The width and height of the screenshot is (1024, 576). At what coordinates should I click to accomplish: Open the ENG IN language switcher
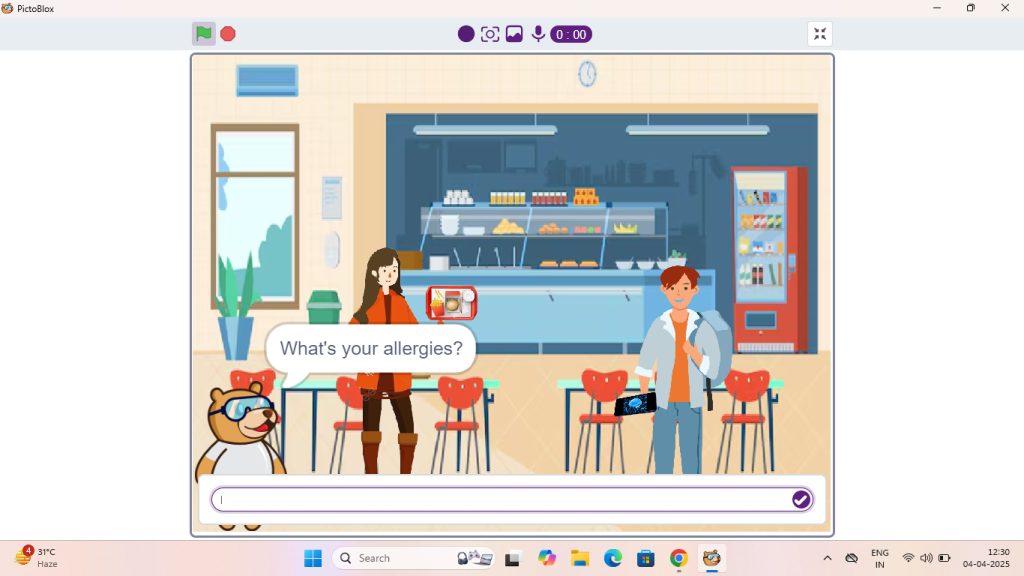point(880,558)
